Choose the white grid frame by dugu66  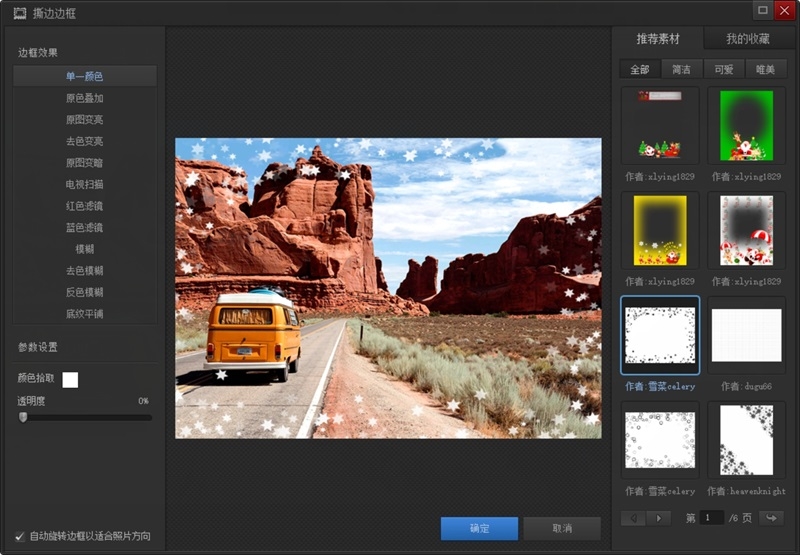[746, 335]
